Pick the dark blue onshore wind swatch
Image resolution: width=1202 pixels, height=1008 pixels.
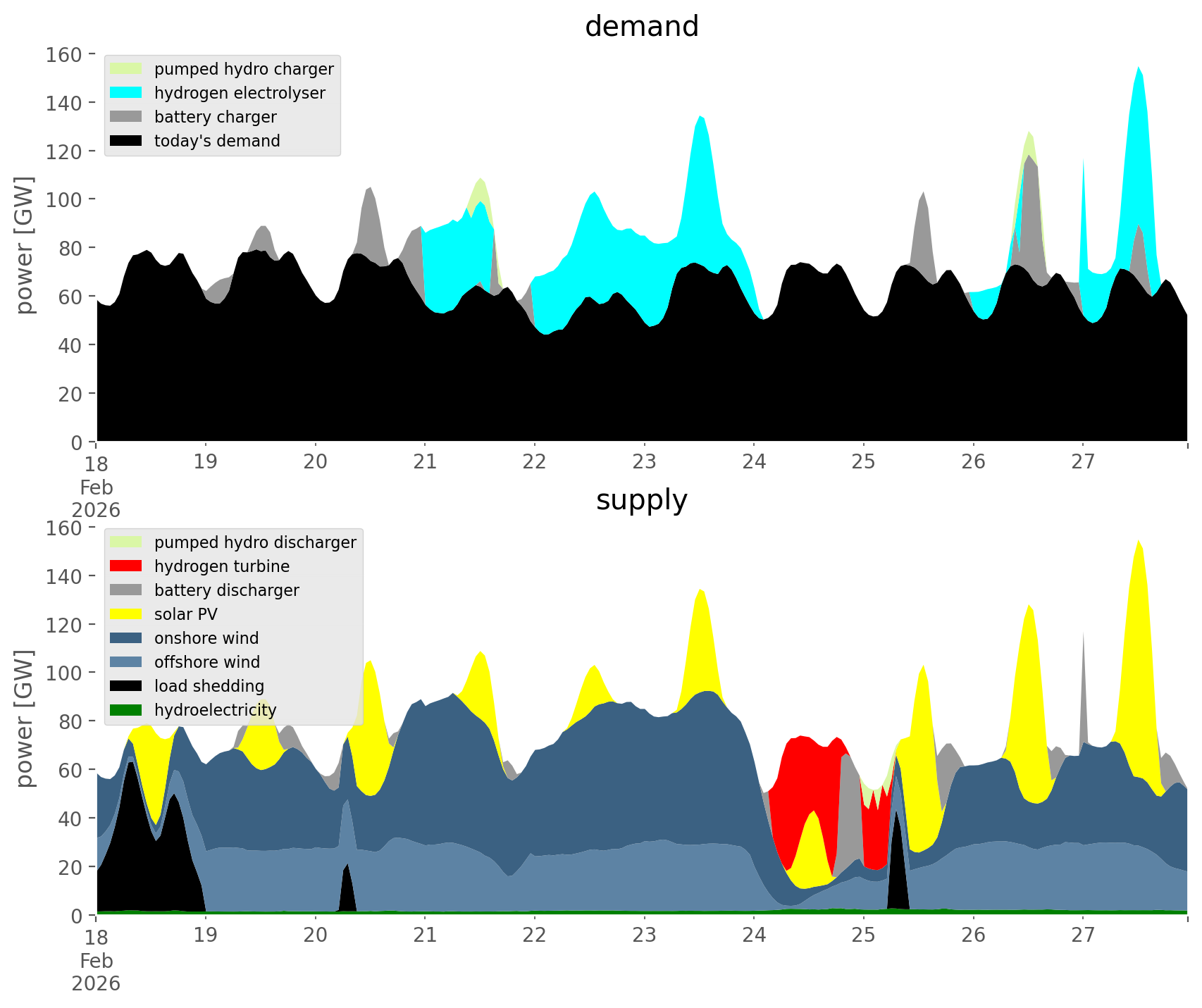point(126,638)
